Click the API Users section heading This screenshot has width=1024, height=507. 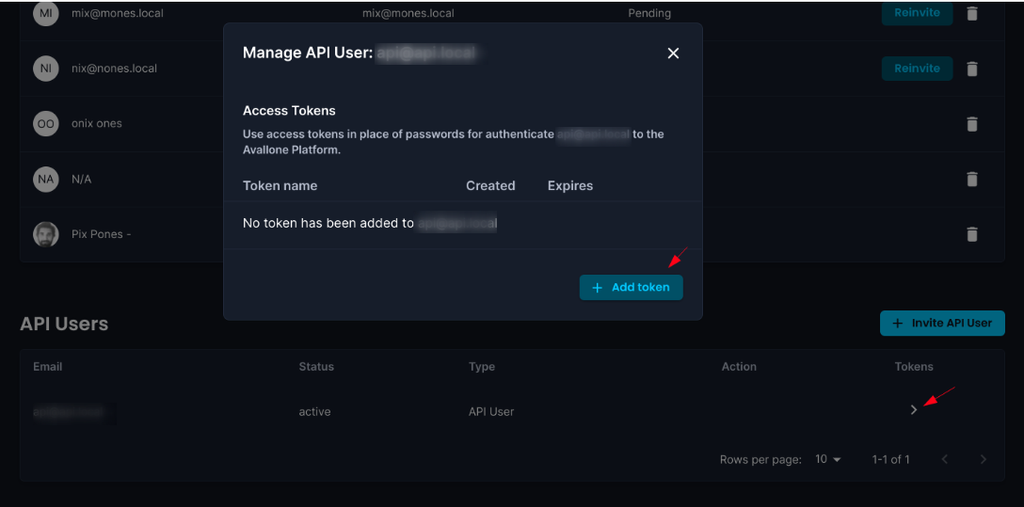pos(64,323)
